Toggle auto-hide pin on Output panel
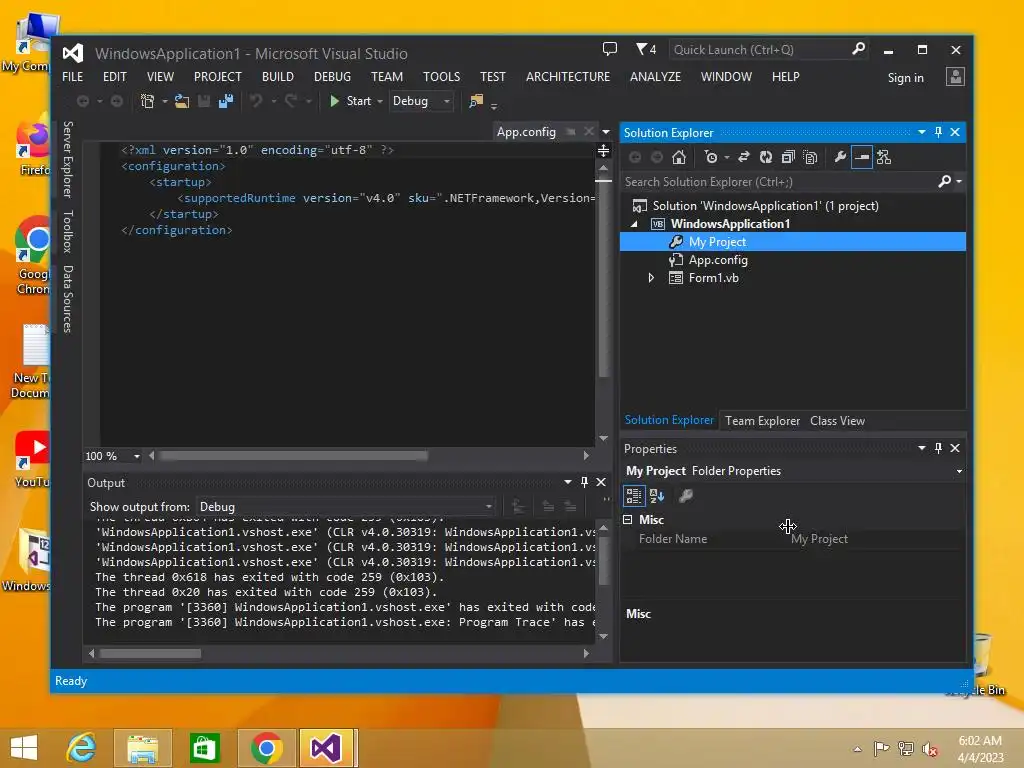 coord(584,483)
